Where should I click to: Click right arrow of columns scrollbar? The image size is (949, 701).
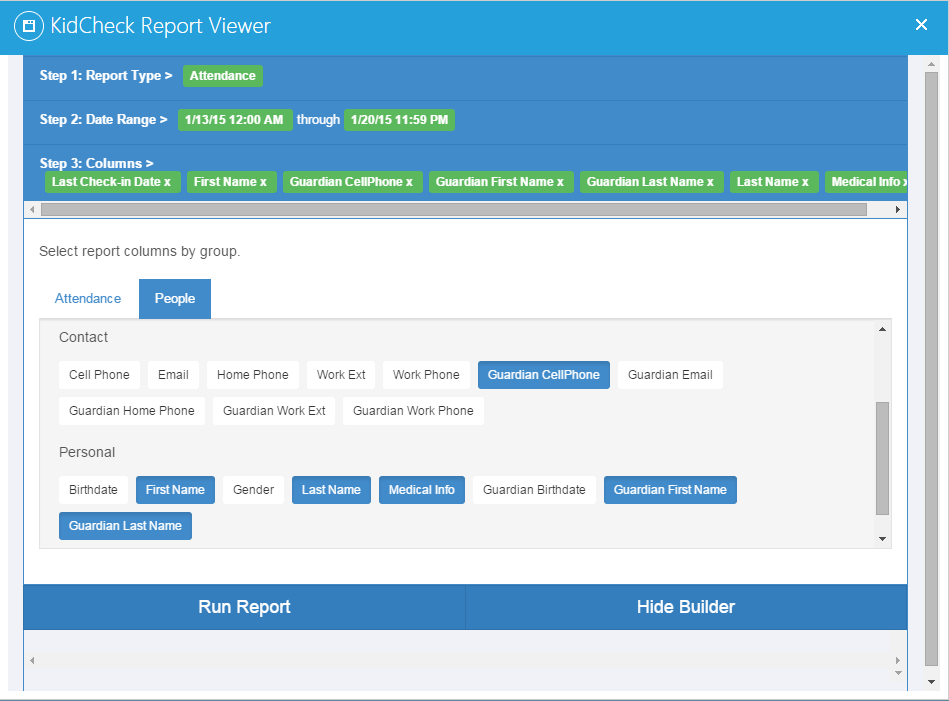(898, 209)
